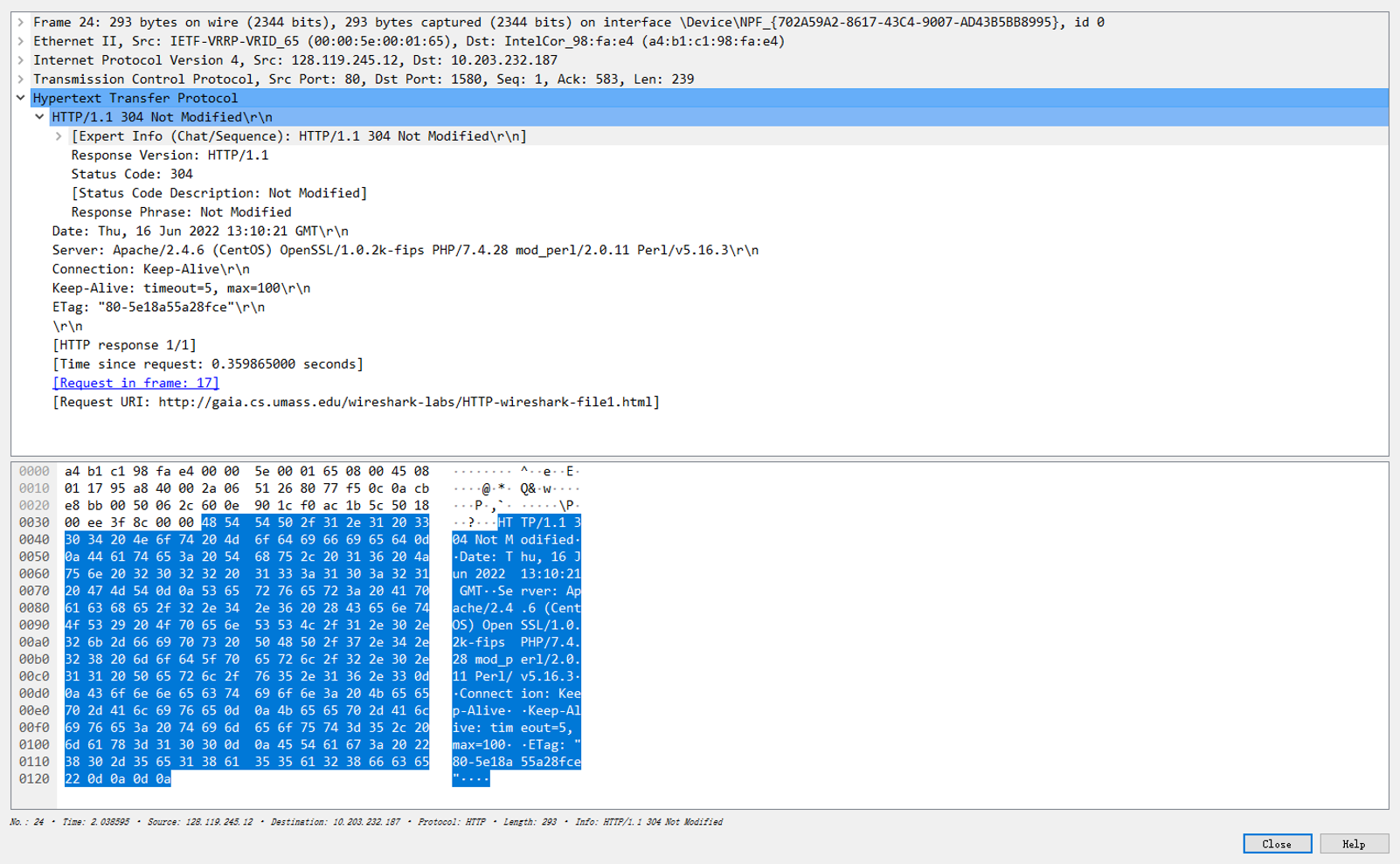Select the Transmission Control Protocol text
Image resolution: width=1400 pixels, height=864 pixels.
(x=364, y=79)
